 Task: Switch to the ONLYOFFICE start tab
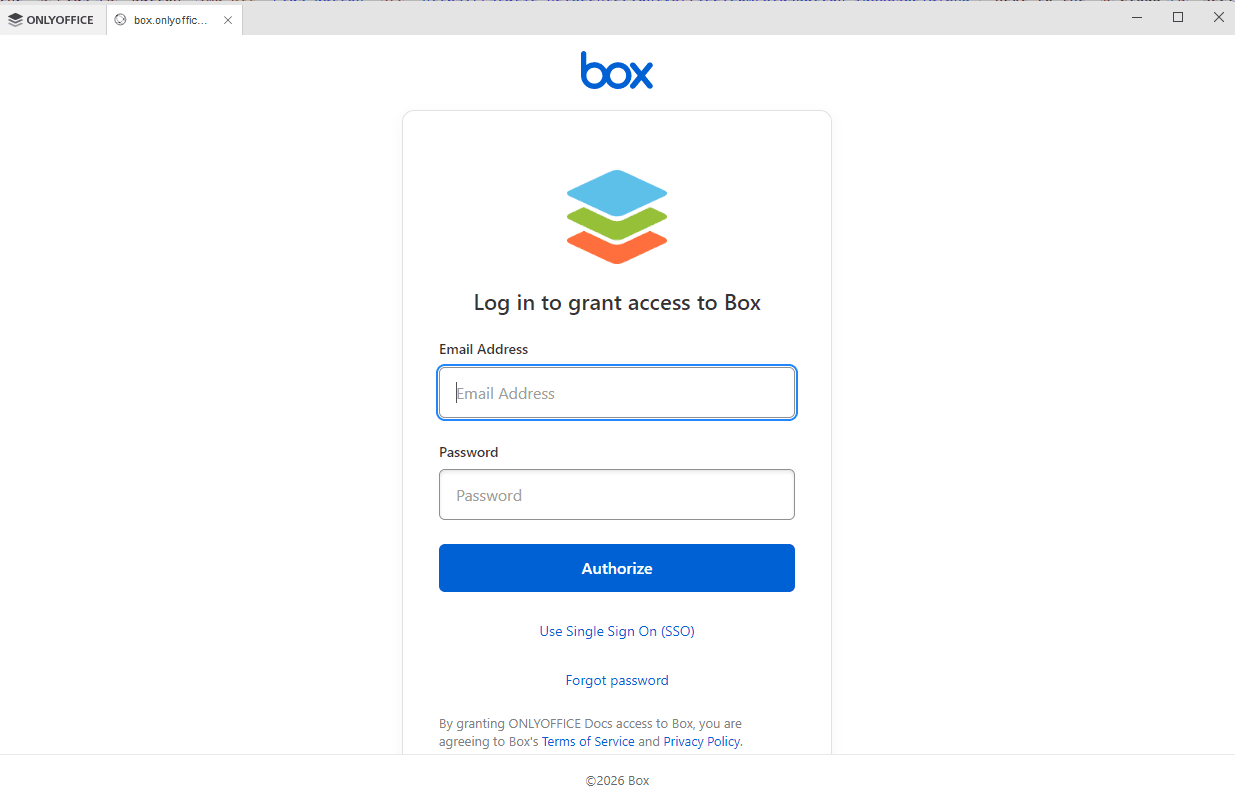click(x=52, y=19)
